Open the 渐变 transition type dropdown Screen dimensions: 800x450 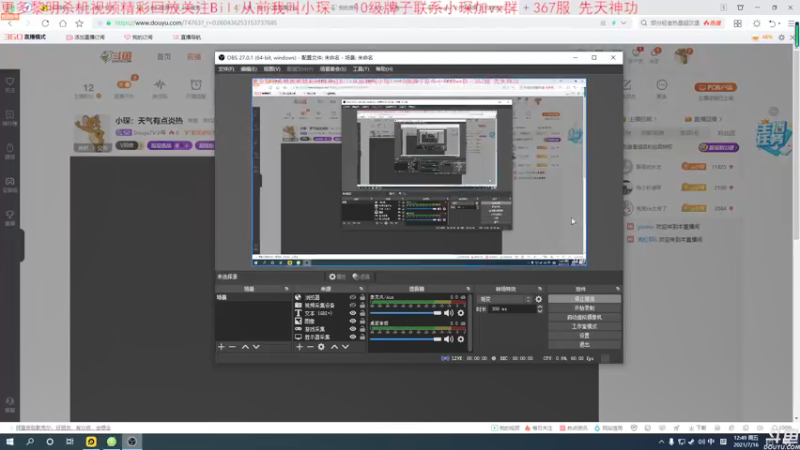point(505,299)
